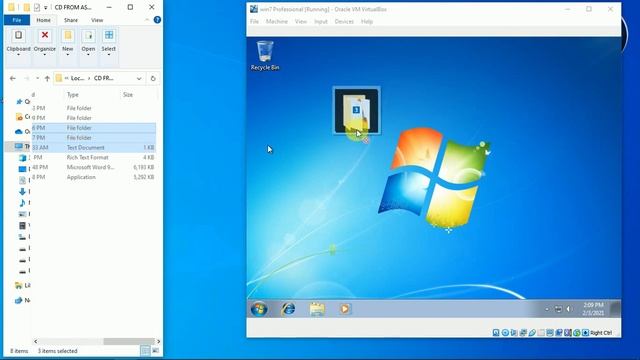Viewport: 640px width, 360px height.
Task: Click the VirtualBox audio status icon
Action: point(514,333)
